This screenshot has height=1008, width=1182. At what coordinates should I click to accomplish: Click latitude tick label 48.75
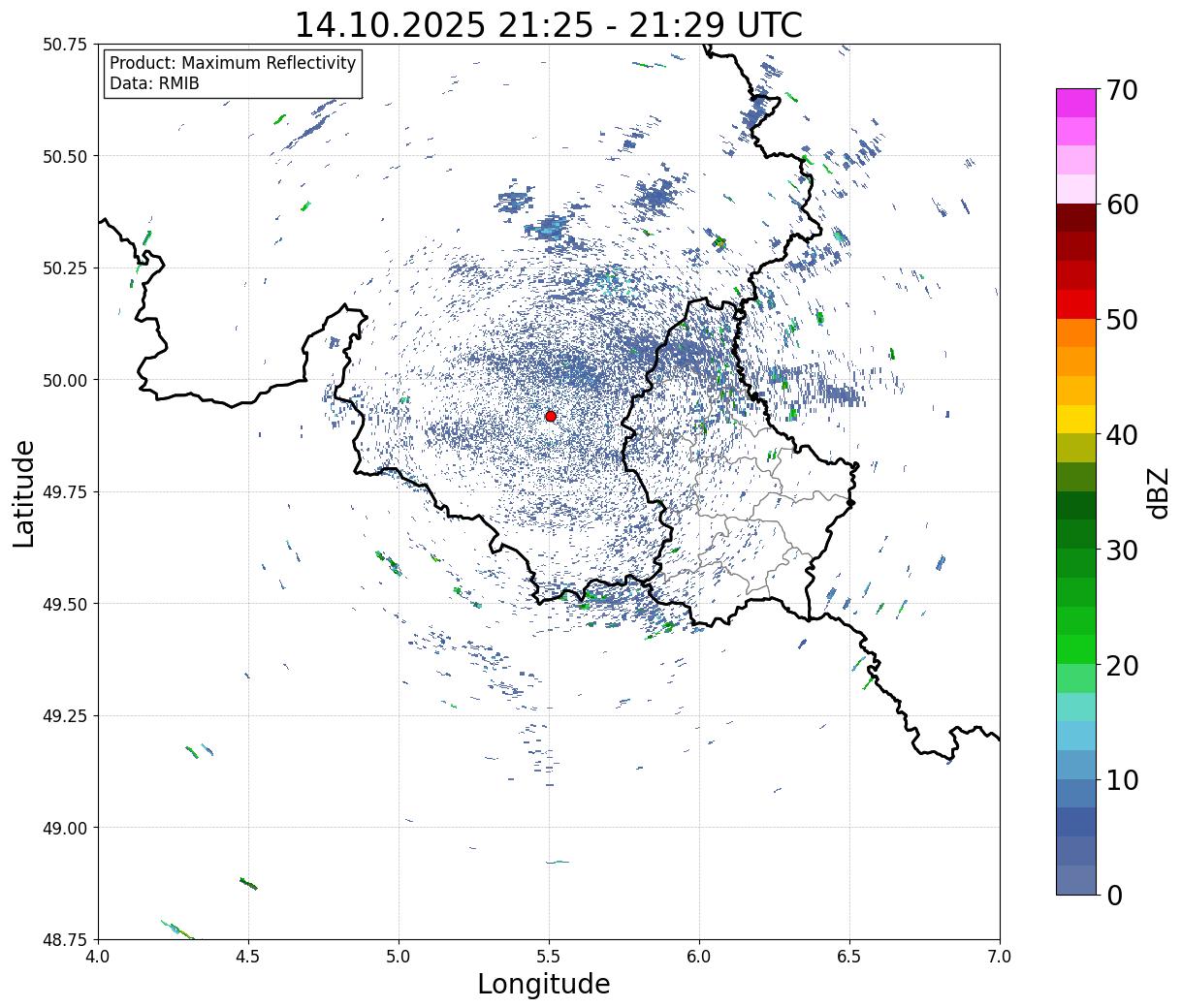pyautogui.click(x=65, y=939)
